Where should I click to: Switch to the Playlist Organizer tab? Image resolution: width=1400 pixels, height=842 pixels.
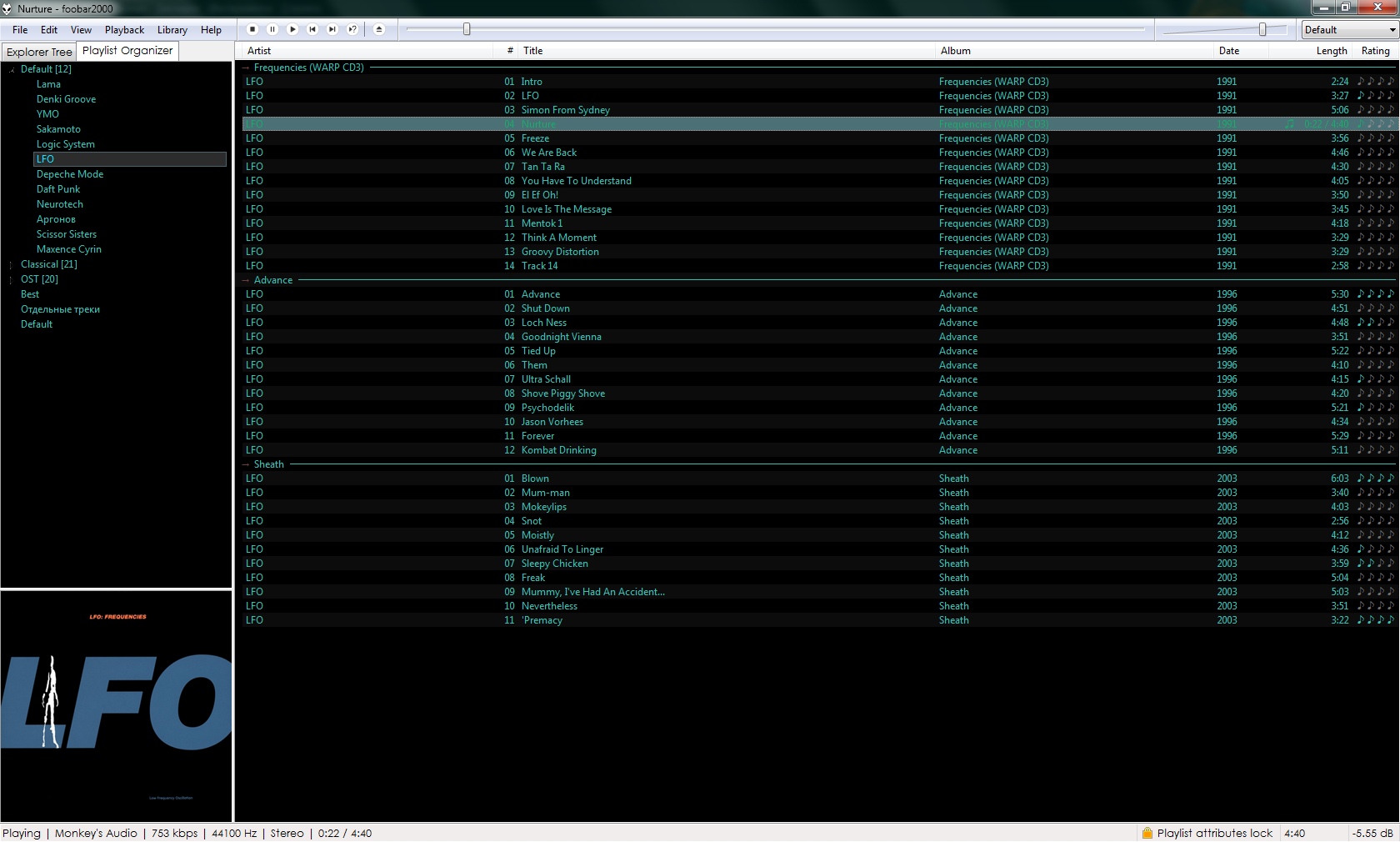pyautogui.click(x=127, y=51)
